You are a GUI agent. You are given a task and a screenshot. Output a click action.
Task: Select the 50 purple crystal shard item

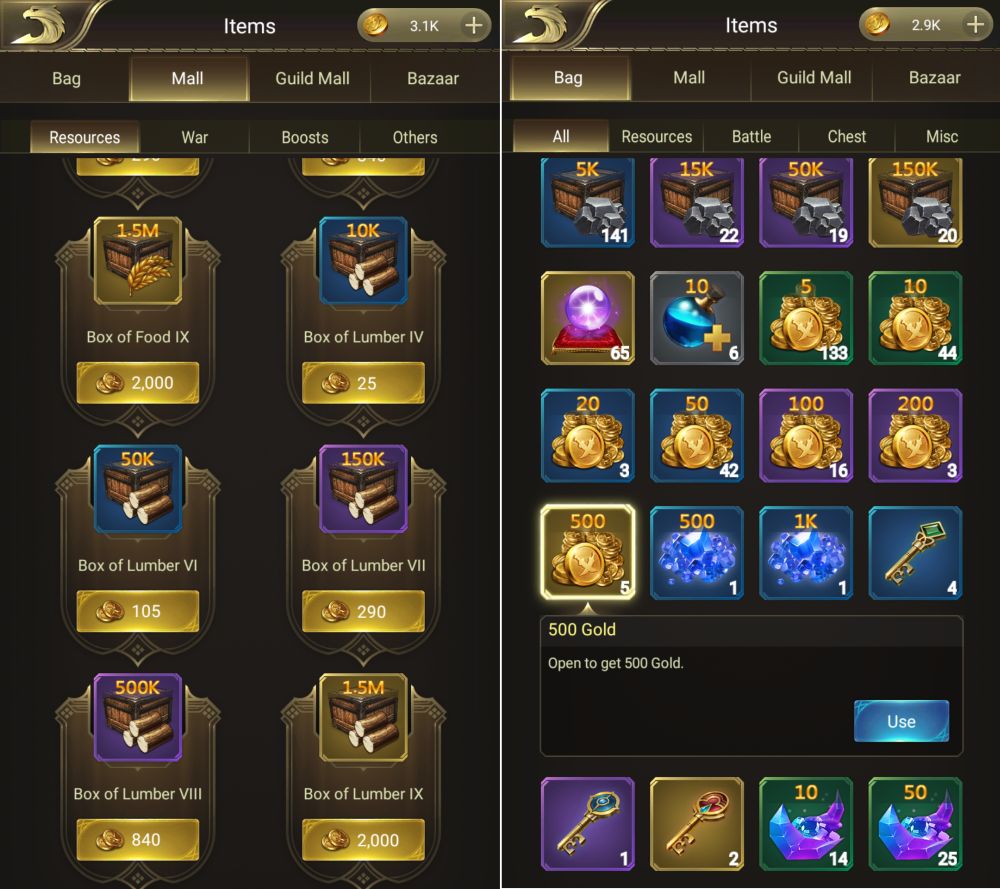coord(915,824)
